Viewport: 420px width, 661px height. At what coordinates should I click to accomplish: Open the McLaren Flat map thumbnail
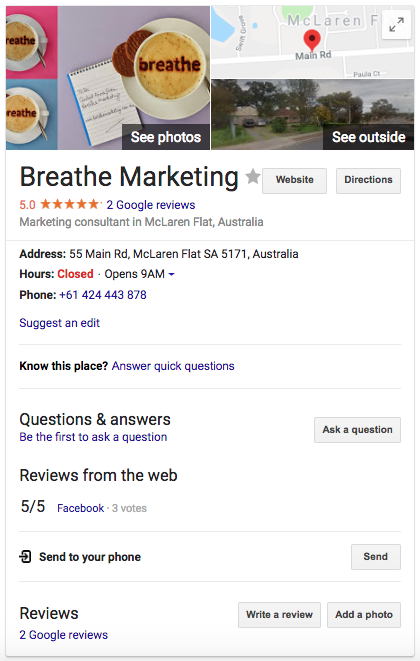pos(312,42)
